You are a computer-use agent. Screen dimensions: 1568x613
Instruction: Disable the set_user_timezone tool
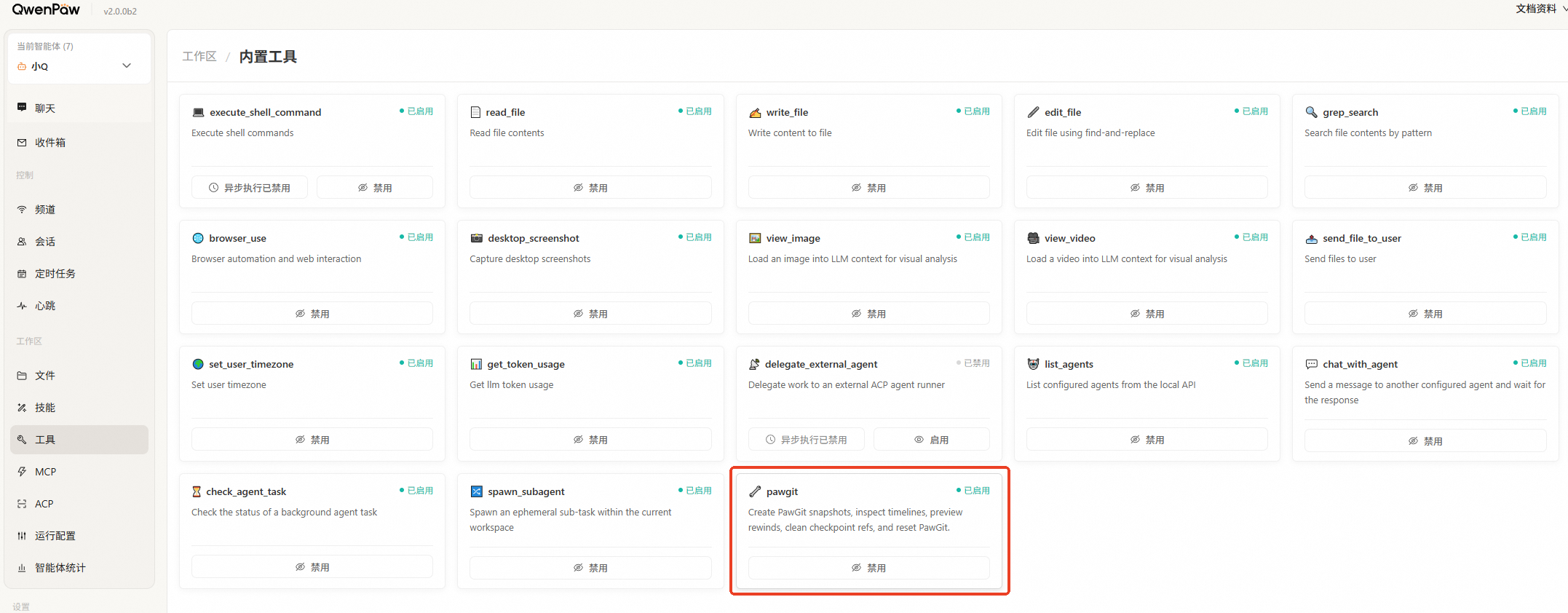(312, 439)
